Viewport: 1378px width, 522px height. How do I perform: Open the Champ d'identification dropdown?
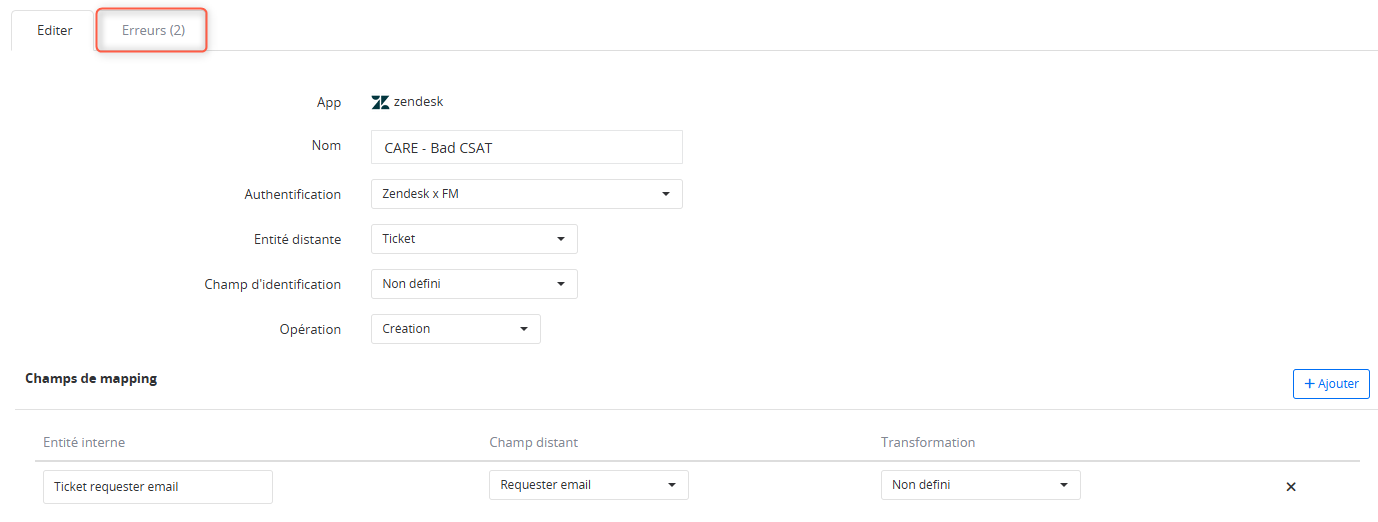[x=474, y=284]
